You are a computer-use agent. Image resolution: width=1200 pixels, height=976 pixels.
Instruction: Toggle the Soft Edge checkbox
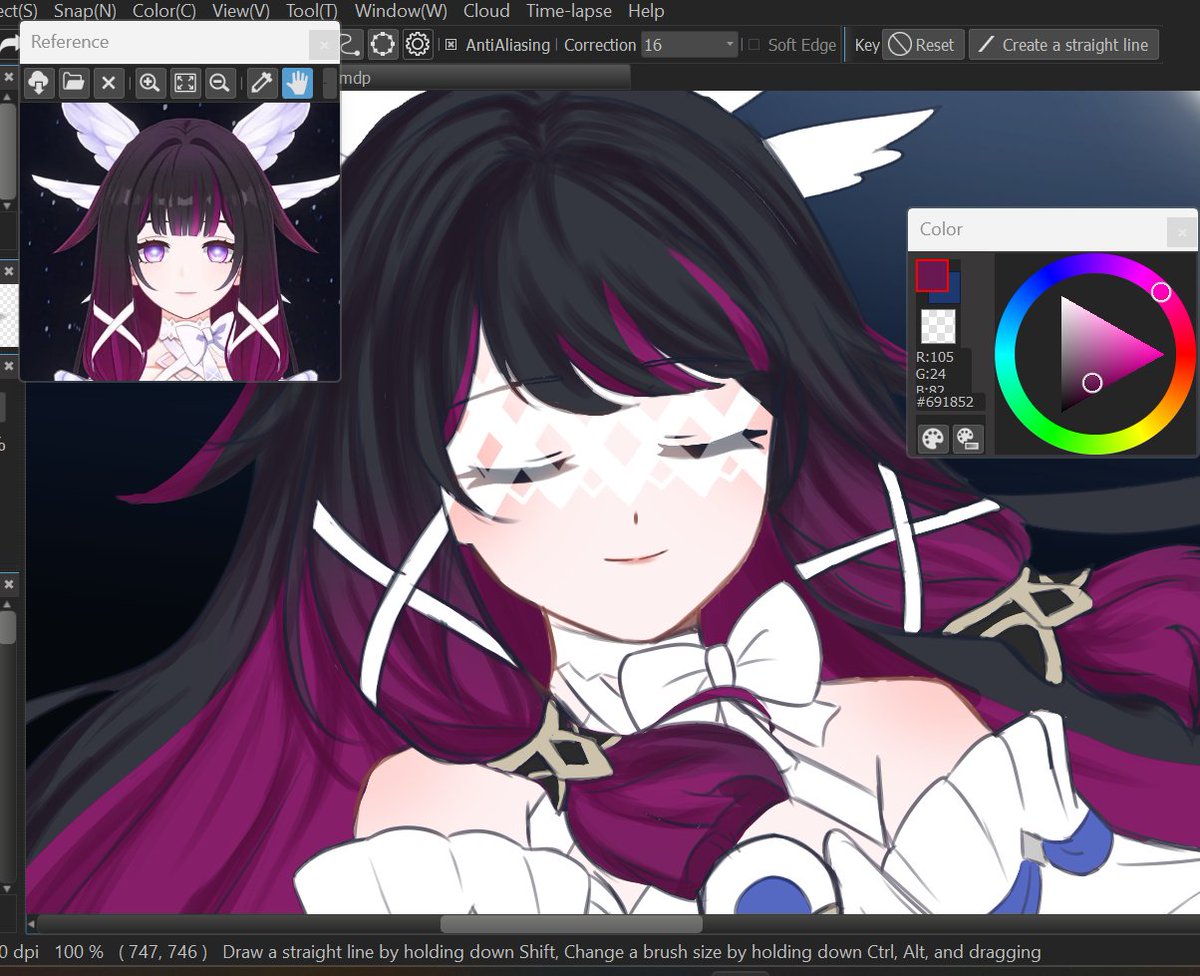pos(754,45)
